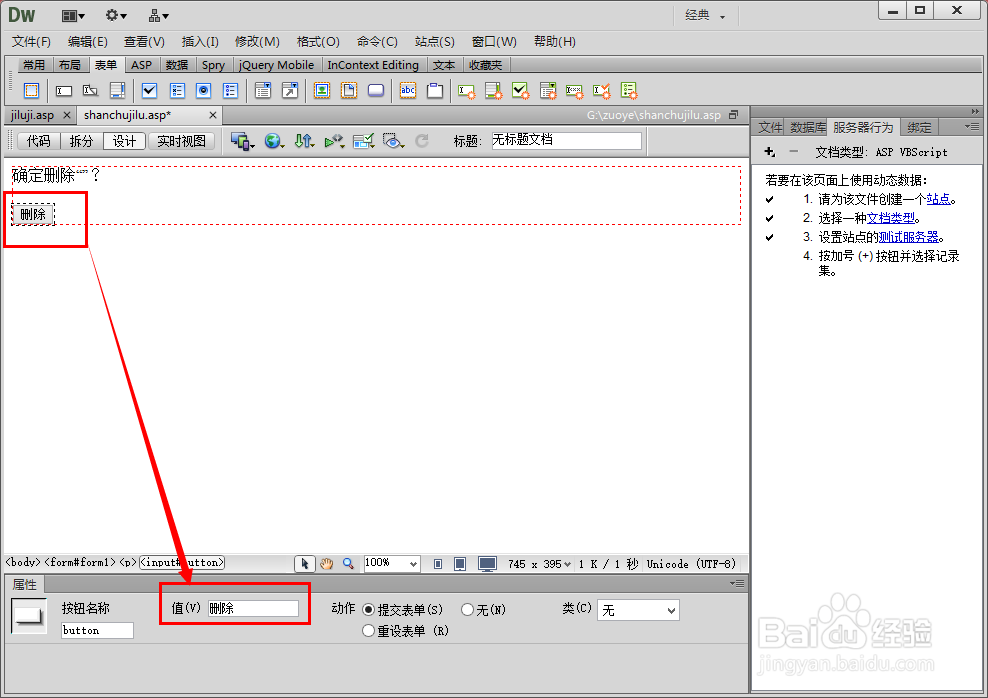The image size is (988, 698).
Task: Open the Properties panel options menu
Action: (737, 583)
